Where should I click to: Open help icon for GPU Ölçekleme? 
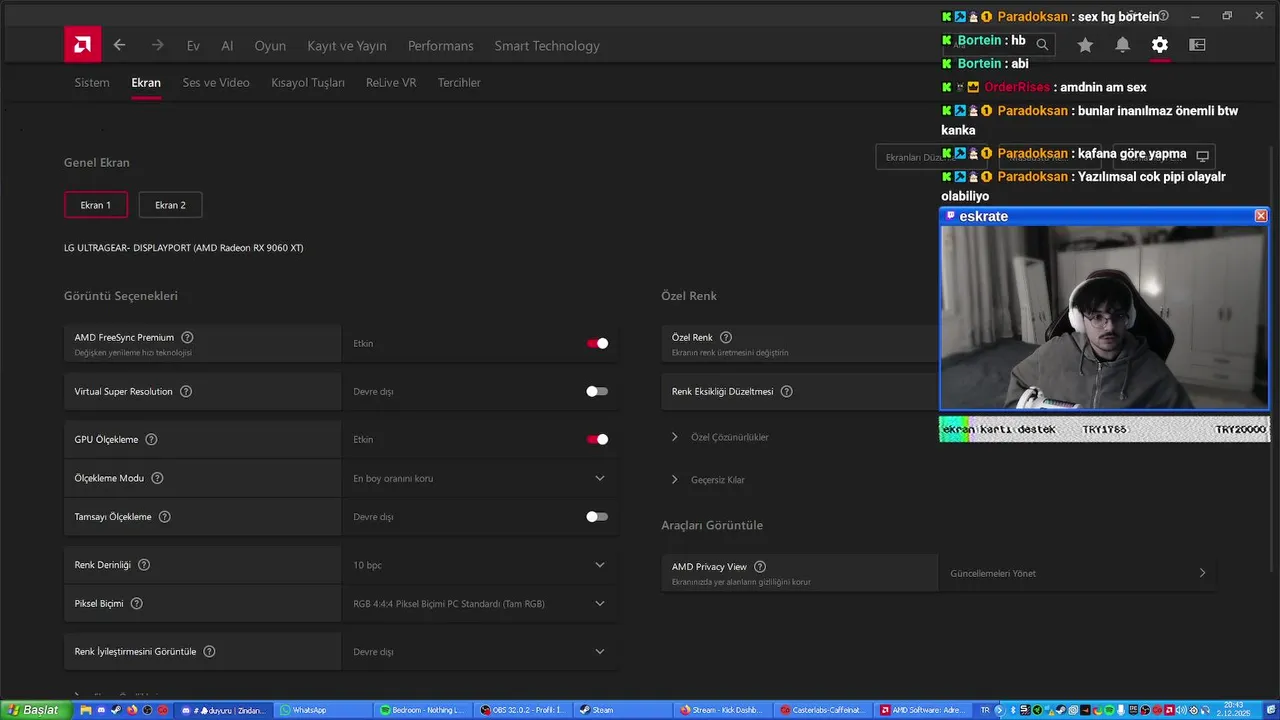tap(151, 439)
